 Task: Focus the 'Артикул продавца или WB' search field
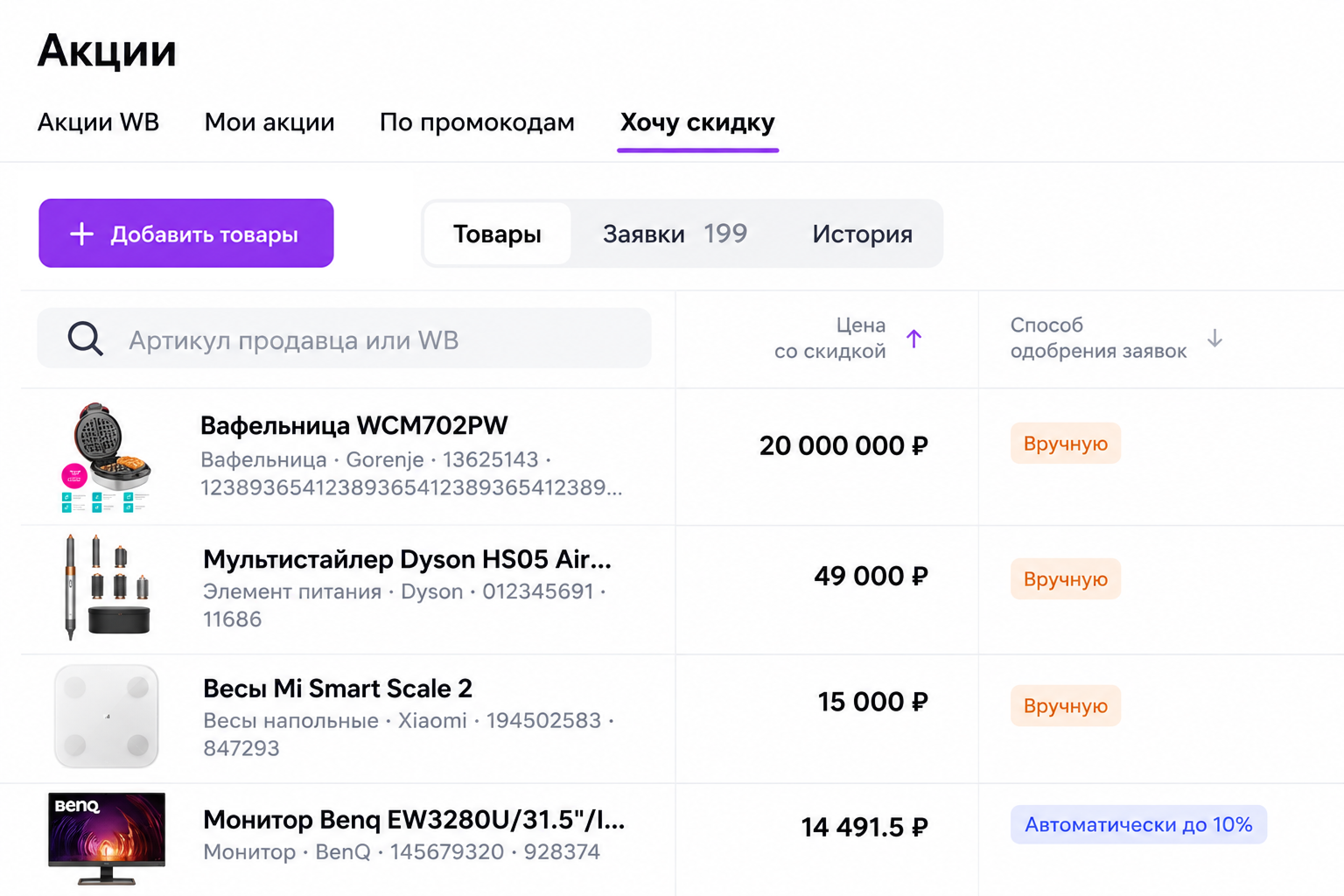click(x=344, y=339)
